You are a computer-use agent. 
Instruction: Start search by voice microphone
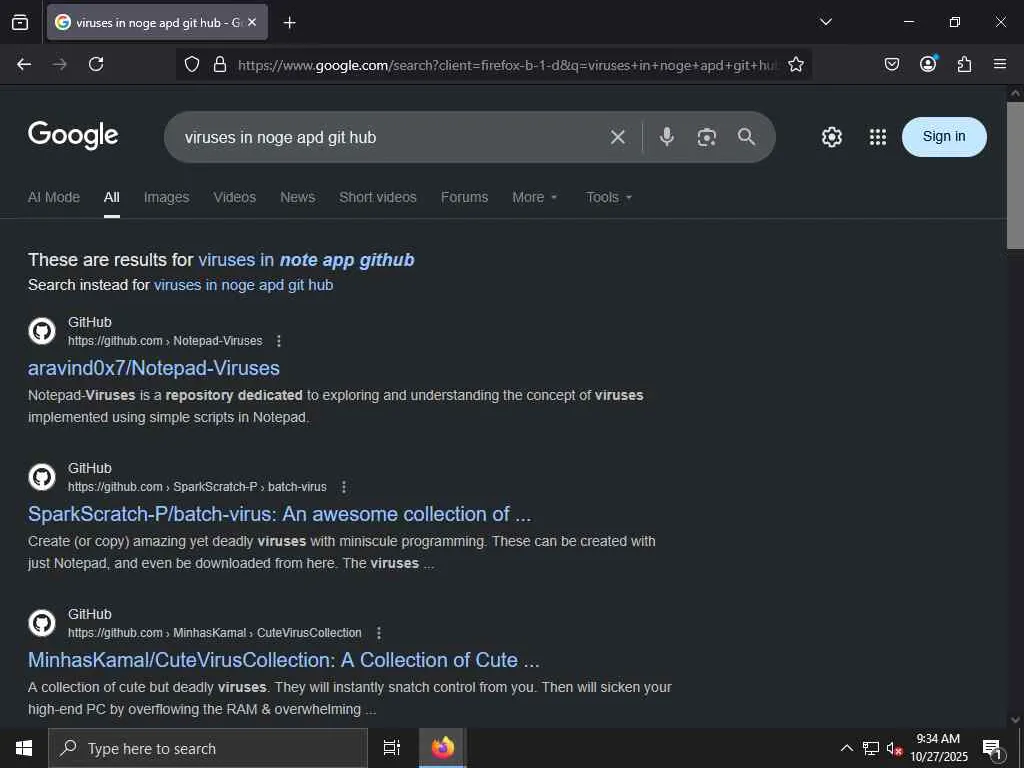666,137
